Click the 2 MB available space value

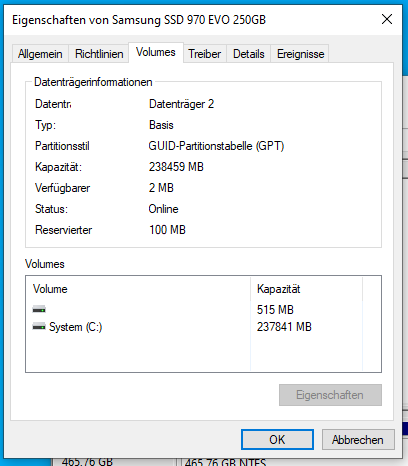click(x=161, y=188)
